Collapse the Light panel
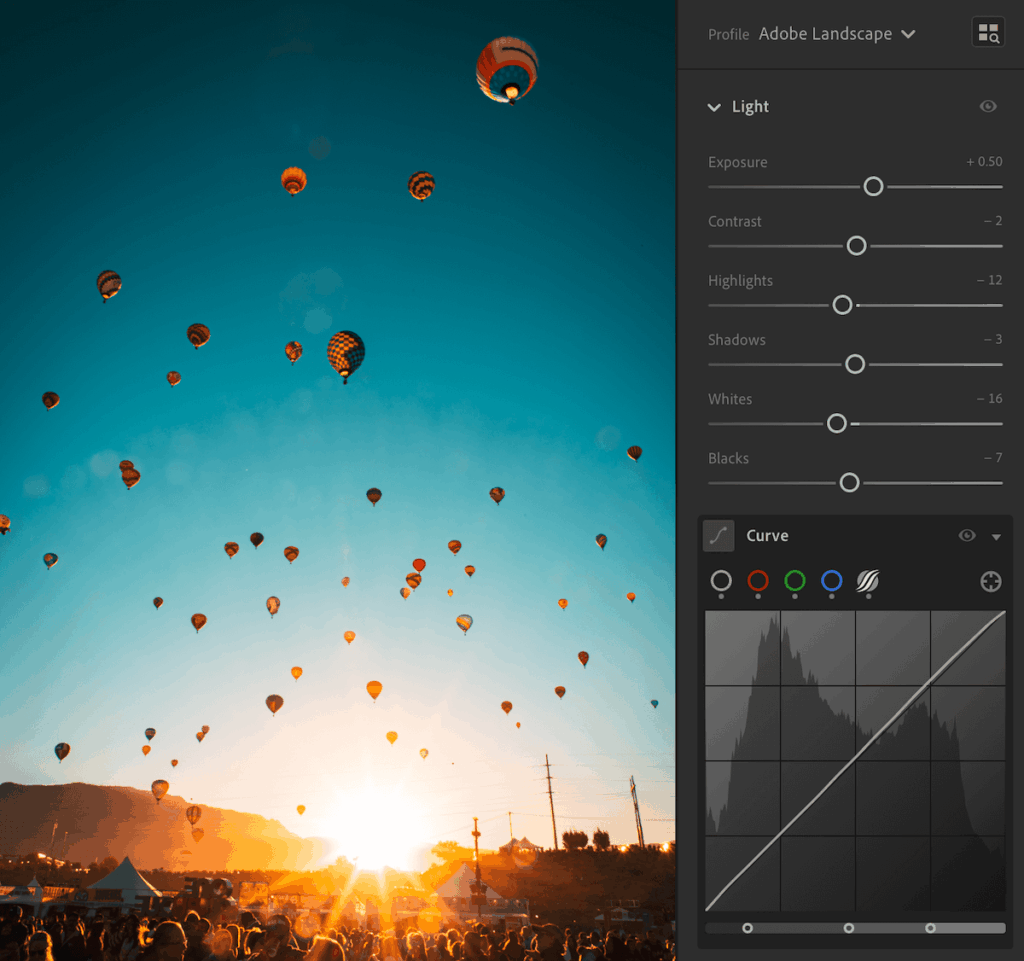Screen dimensions: 1024x961 [714, 106]
